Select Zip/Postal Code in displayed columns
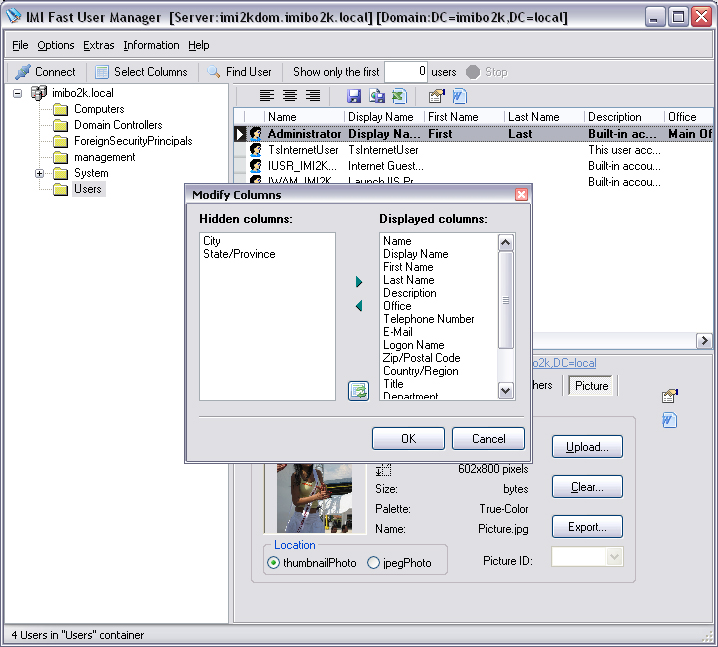Image resolution: width=718 pixels, height=647 pixels. (x=421, y=358)
